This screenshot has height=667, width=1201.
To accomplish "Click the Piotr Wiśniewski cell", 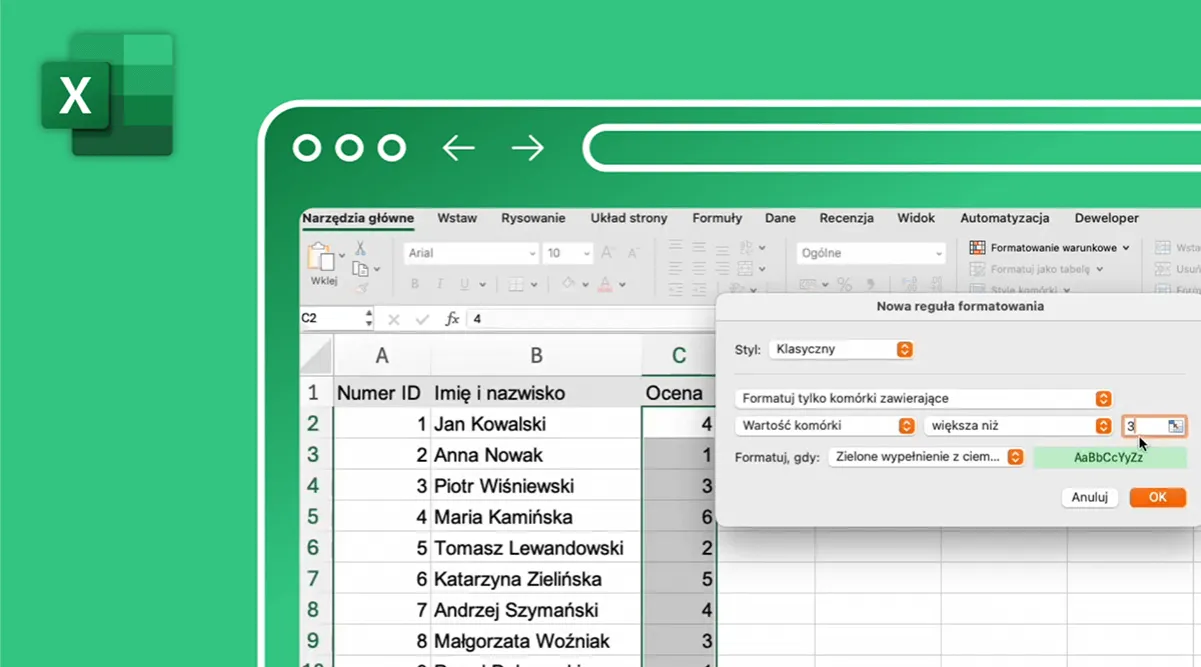I will tap(536, 486).
